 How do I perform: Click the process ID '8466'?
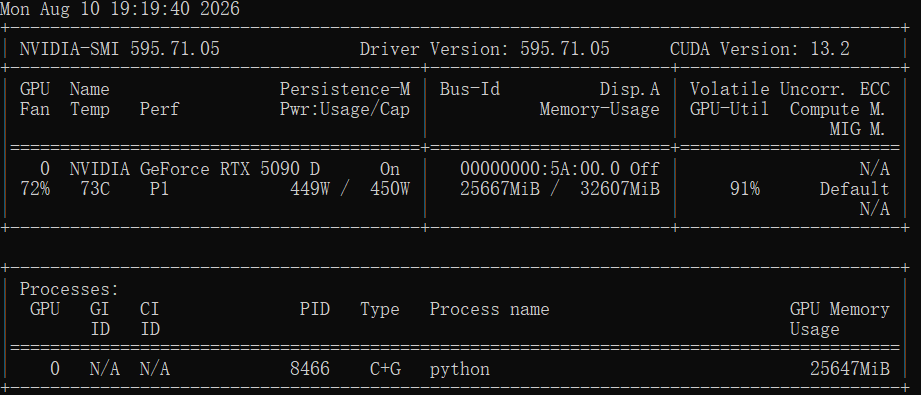310,369
